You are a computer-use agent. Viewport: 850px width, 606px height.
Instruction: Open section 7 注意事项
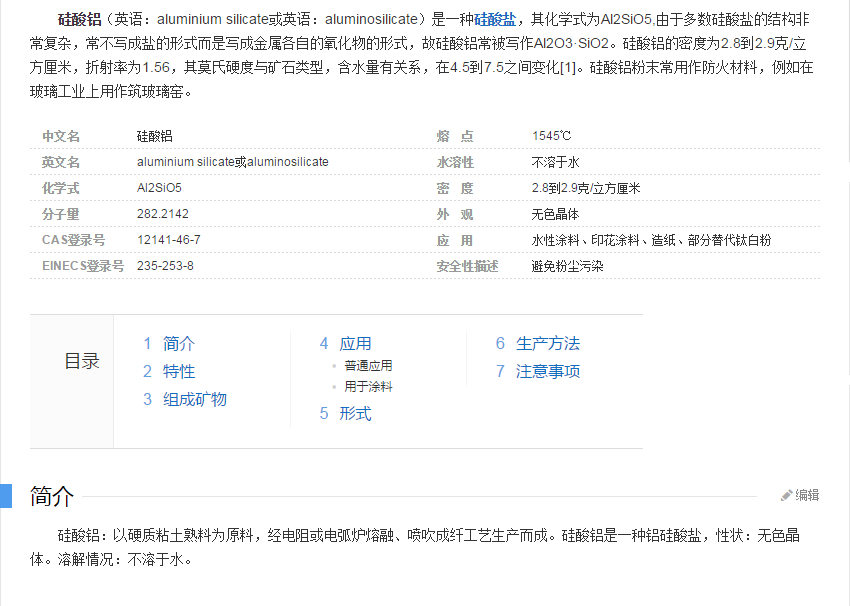click(547, 371)
